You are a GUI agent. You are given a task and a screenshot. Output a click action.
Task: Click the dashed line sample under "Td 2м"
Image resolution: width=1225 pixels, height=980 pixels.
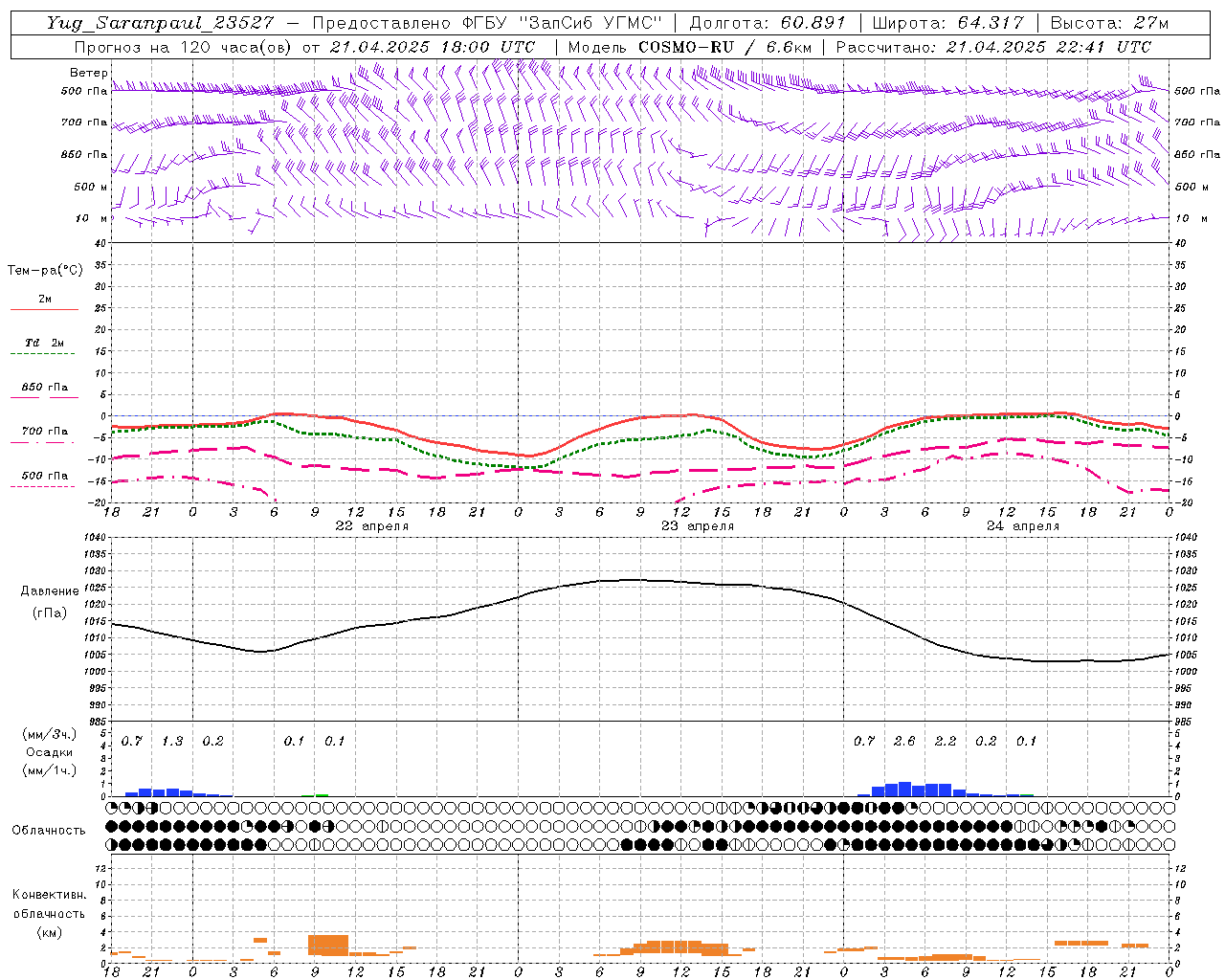pos(43,354)
